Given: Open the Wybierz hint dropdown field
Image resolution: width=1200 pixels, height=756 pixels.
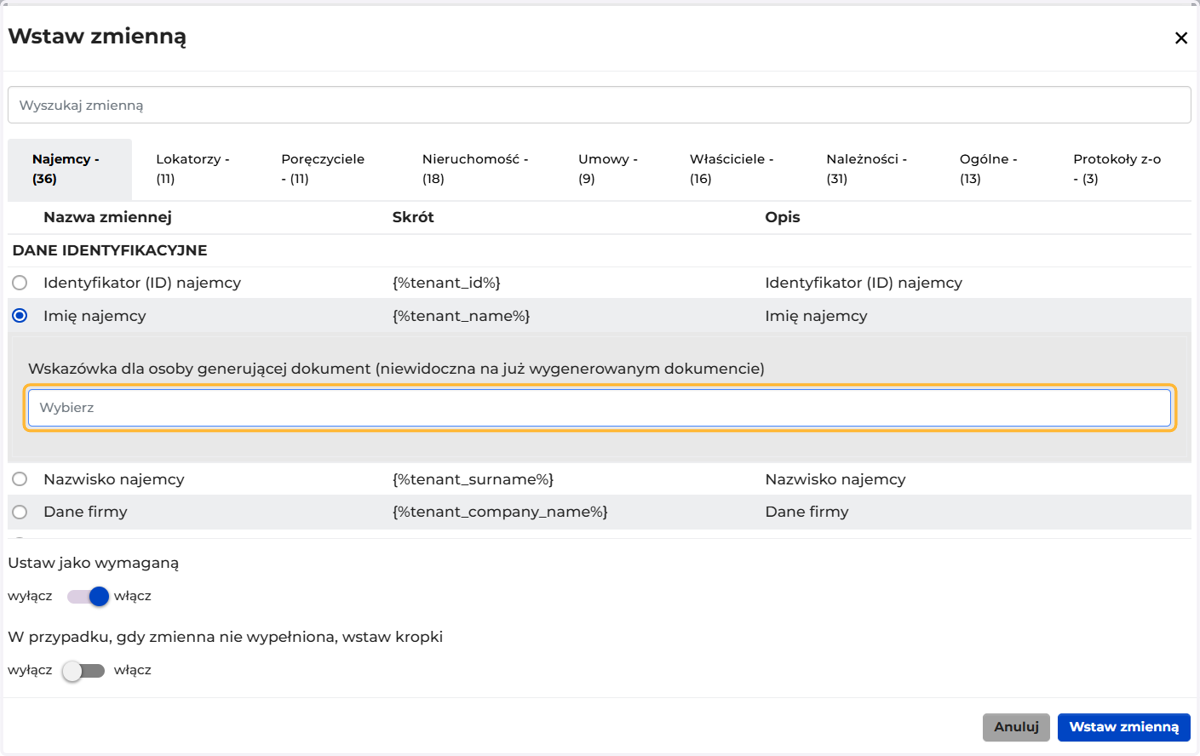Looking at the screenshot, I should [x=599, y=408].
